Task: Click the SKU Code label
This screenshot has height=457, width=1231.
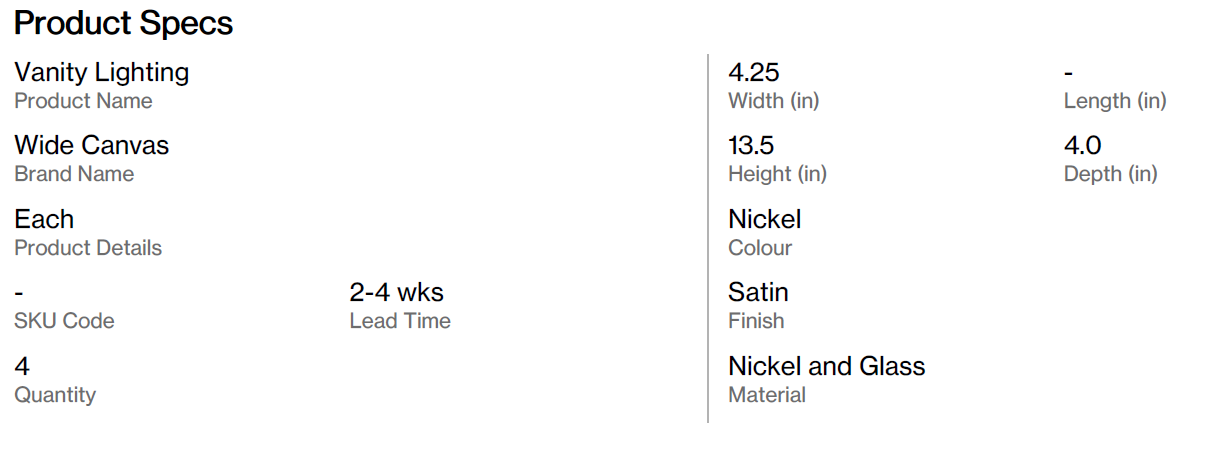Action: tap(64, 321)
